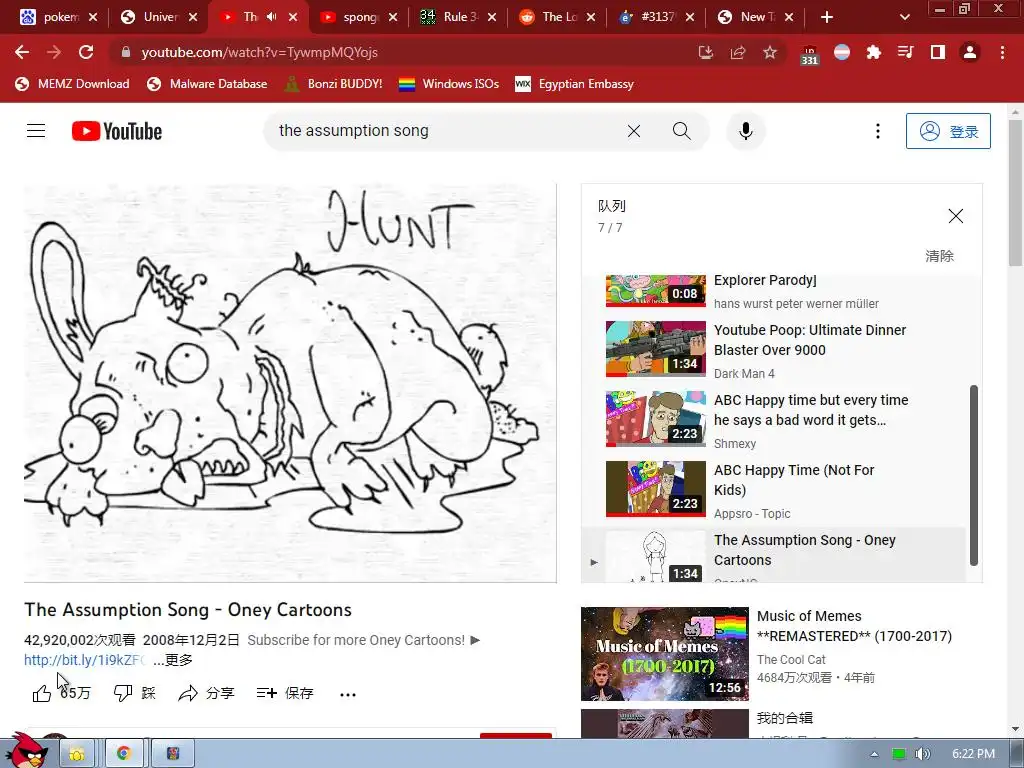Expand description with ...更多
The height and width of the screenshot is (768, 1024).
tap(173, 660)
